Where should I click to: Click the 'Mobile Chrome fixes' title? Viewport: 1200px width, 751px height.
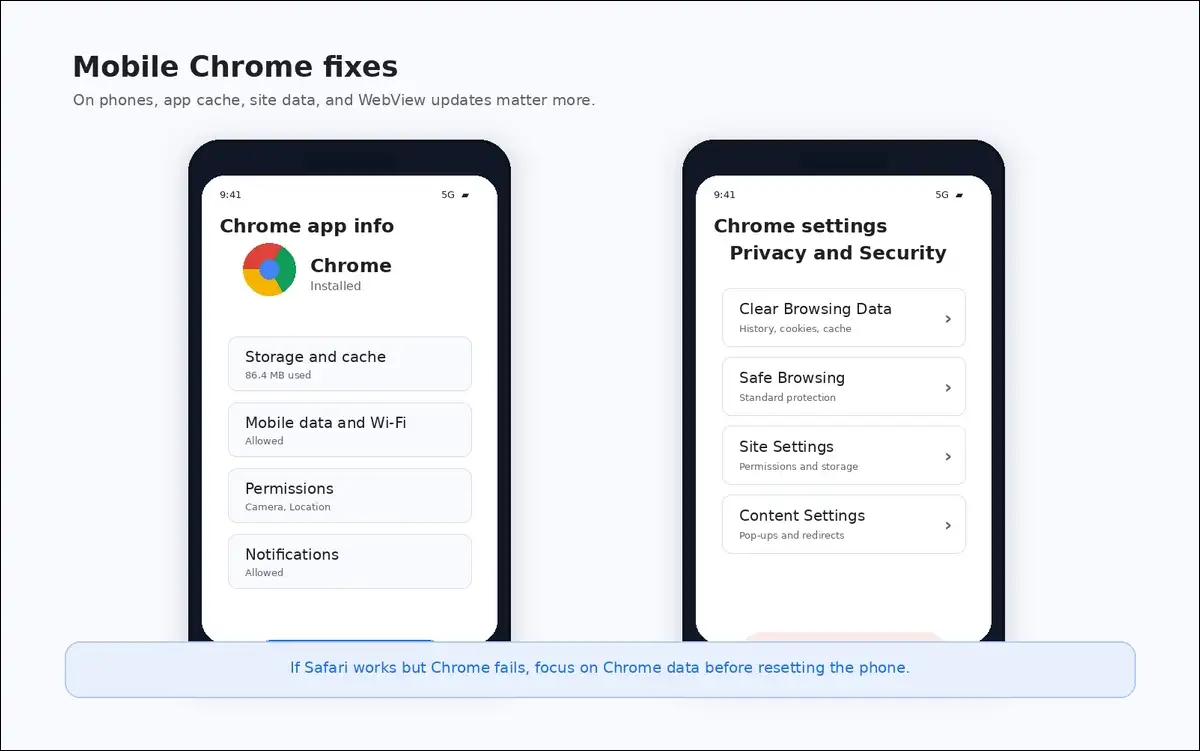coord(236,67)
